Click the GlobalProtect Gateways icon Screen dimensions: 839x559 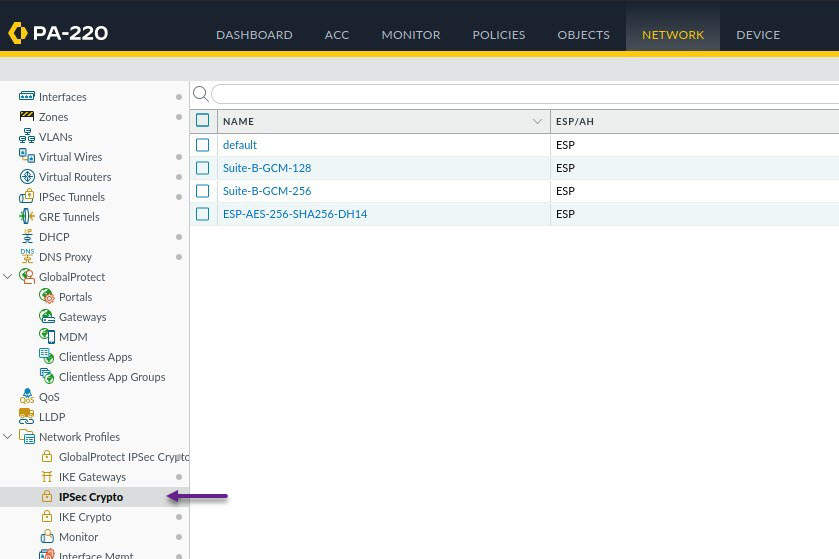pos(47,316)
